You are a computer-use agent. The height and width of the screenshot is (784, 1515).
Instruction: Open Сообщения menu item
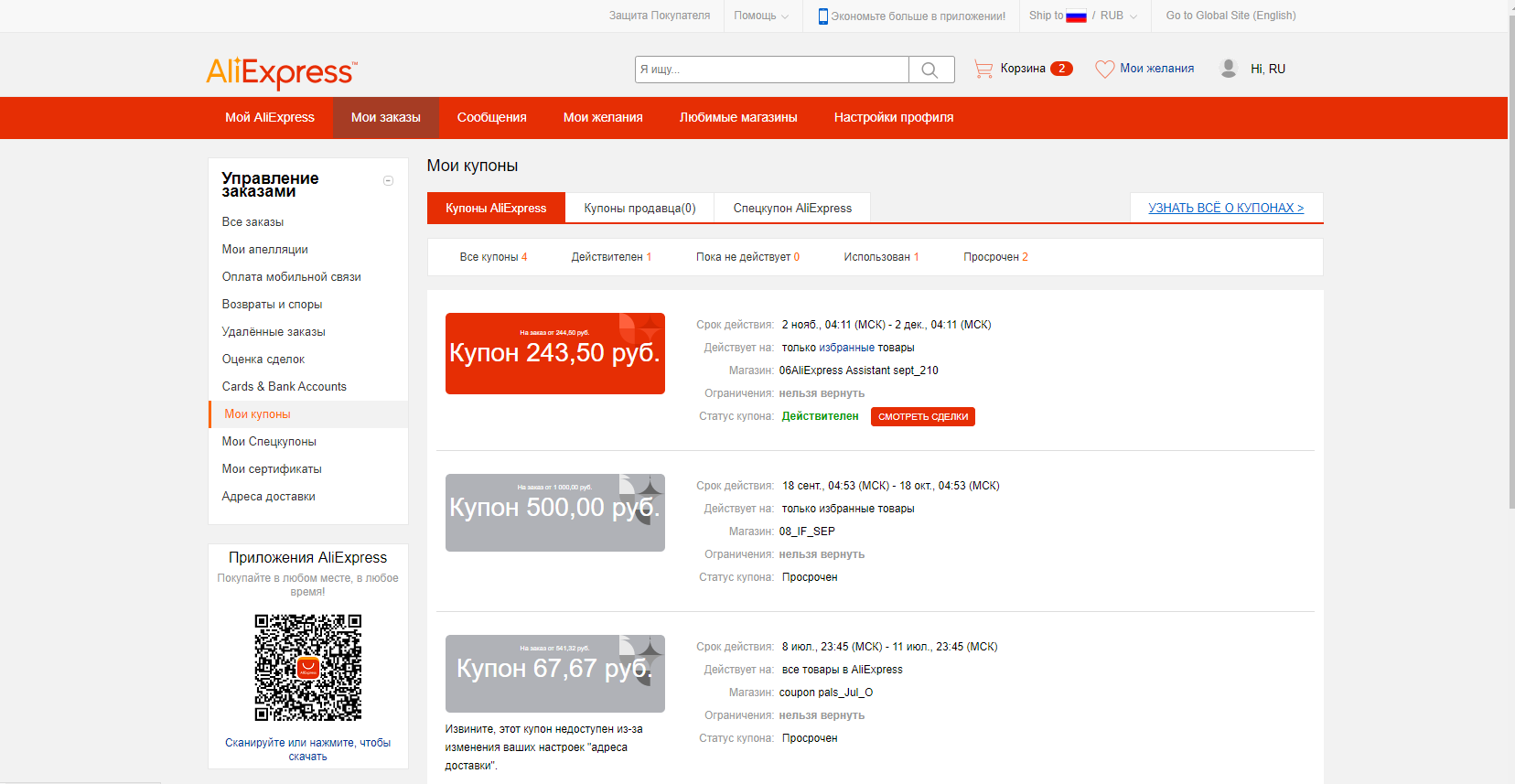[x=492, y=117]
